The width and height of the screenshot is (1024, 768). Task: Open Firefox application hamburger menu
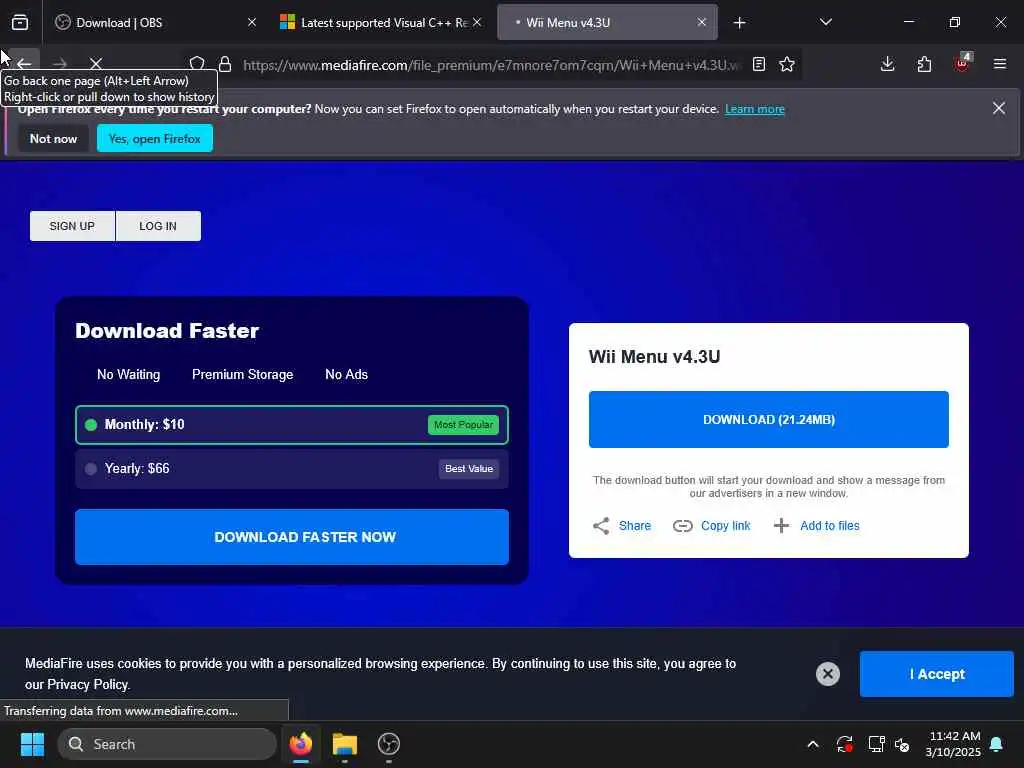click(1000, 64)
